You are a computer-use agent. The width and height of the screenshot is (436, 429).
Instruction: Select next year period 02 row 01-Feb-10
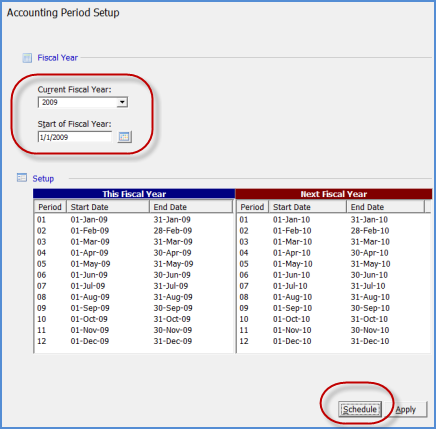[333, 231]
